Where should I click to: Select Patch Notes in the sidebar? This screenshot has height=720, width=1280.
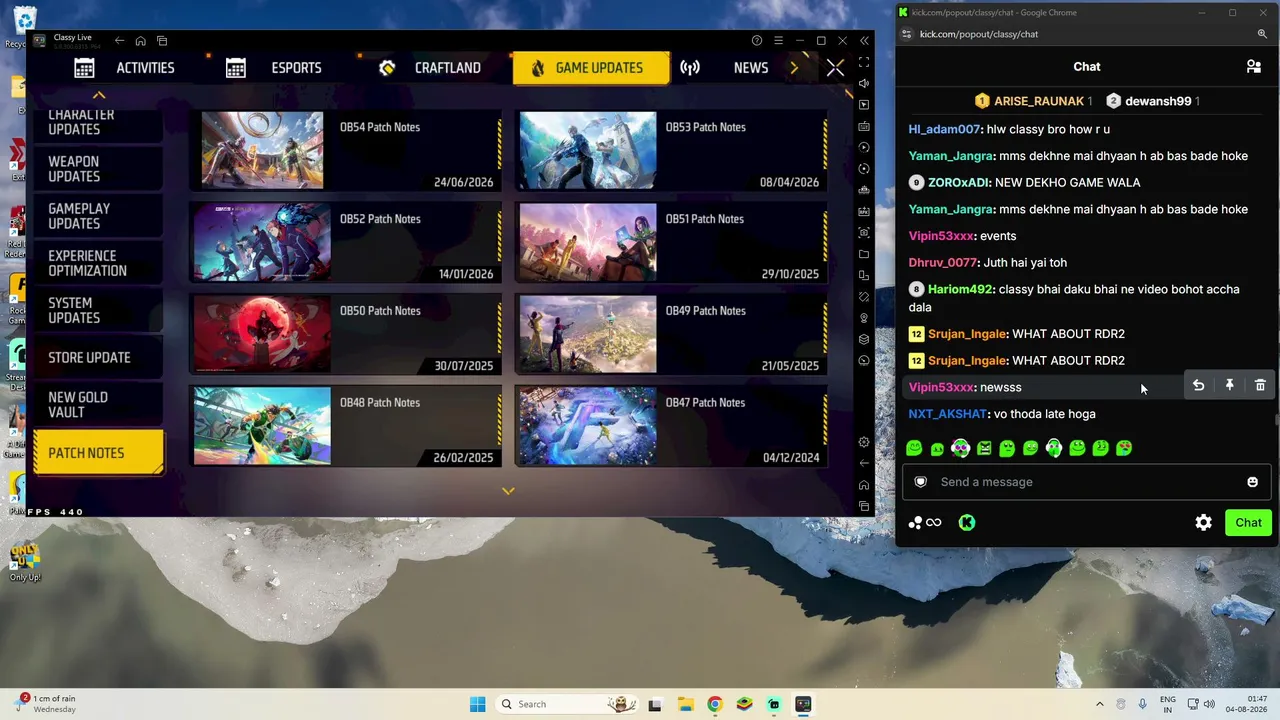click(98, 453)
